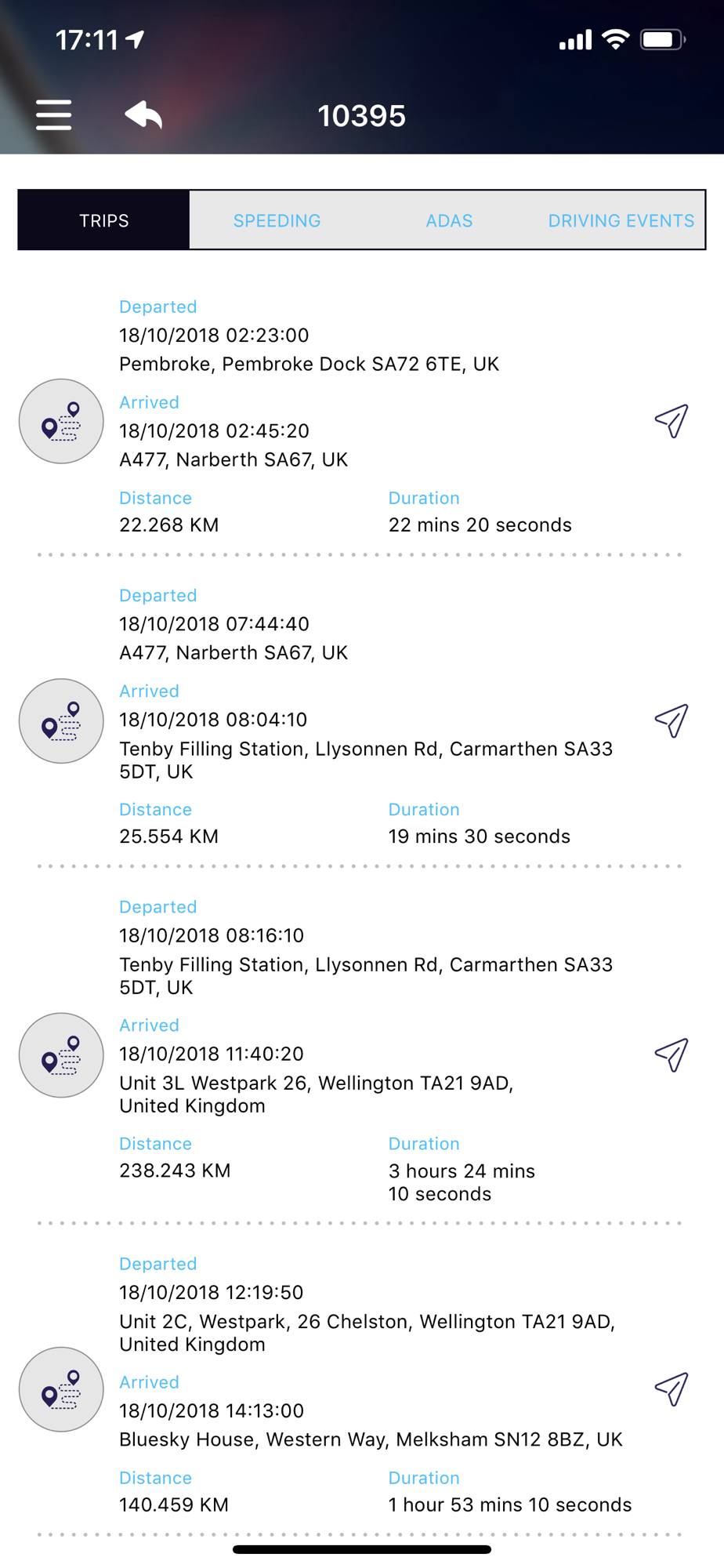Image resolution: width=724 pixels, height=1568 pixels.
Task: Tap the back arrow icon
Action: pos(143,114)
